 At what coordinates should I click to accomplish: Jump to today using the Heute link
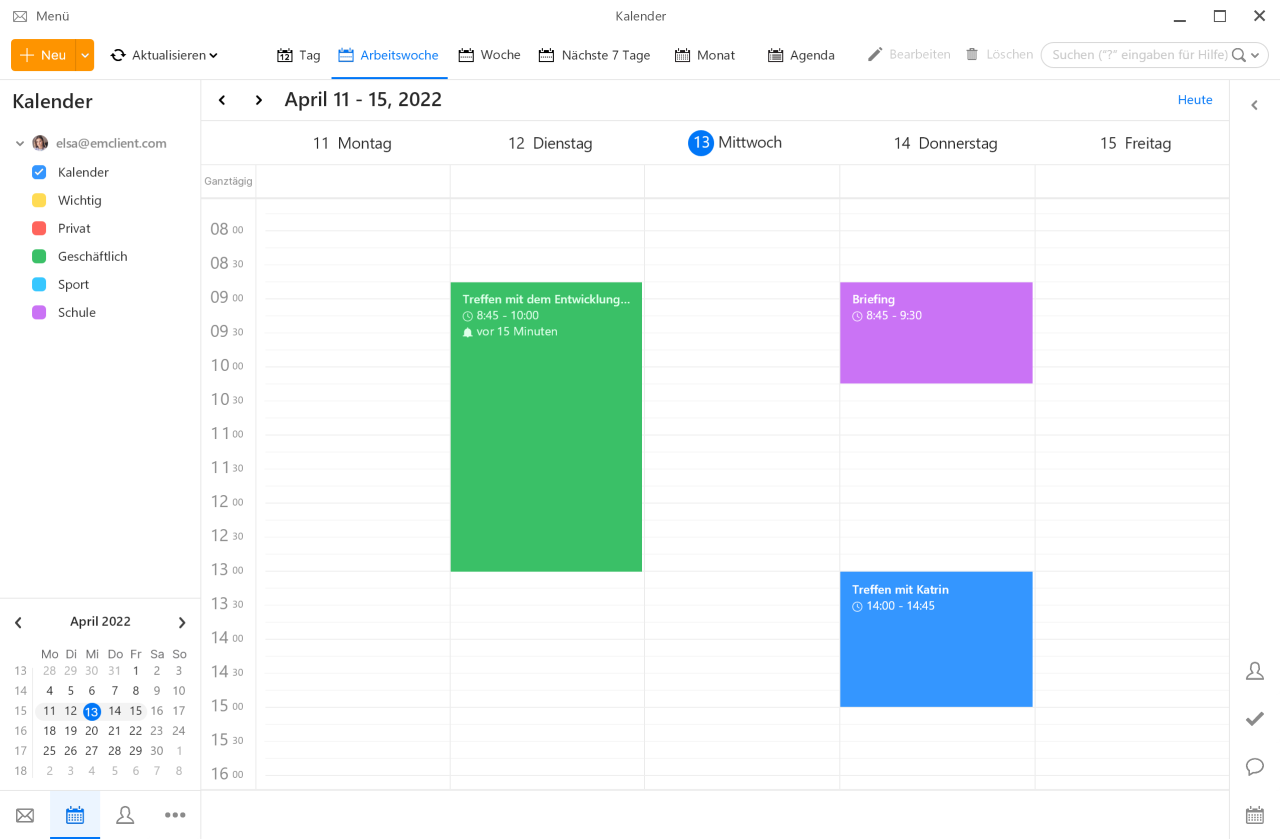[1195, 99]
